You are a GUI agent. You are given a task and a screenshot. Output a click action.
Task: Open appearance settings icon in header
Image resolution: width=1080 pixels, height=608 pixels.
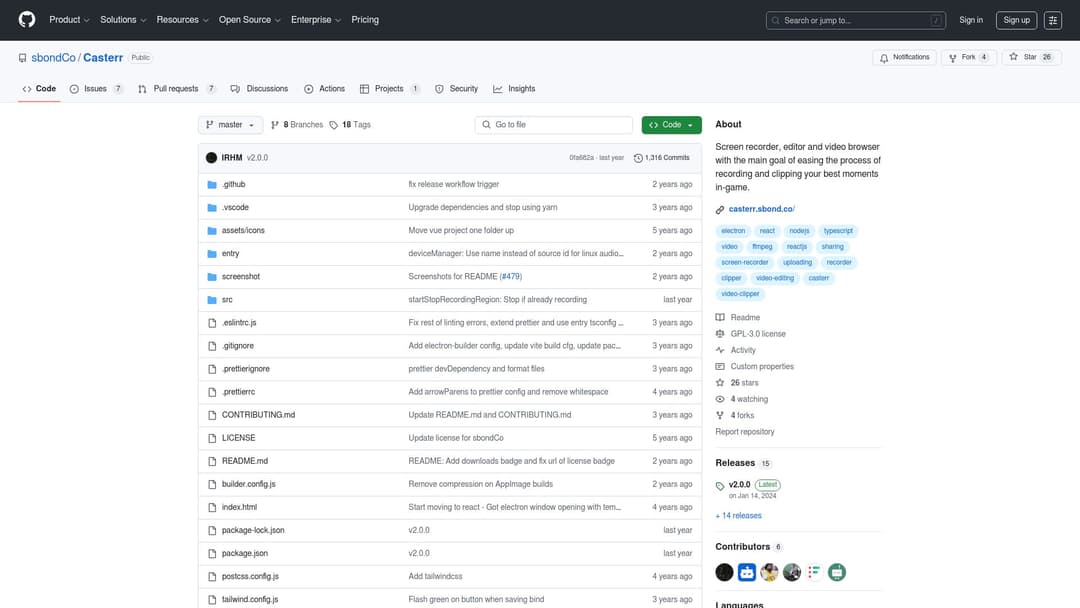pyautogui.click(x=1052, y=21)
